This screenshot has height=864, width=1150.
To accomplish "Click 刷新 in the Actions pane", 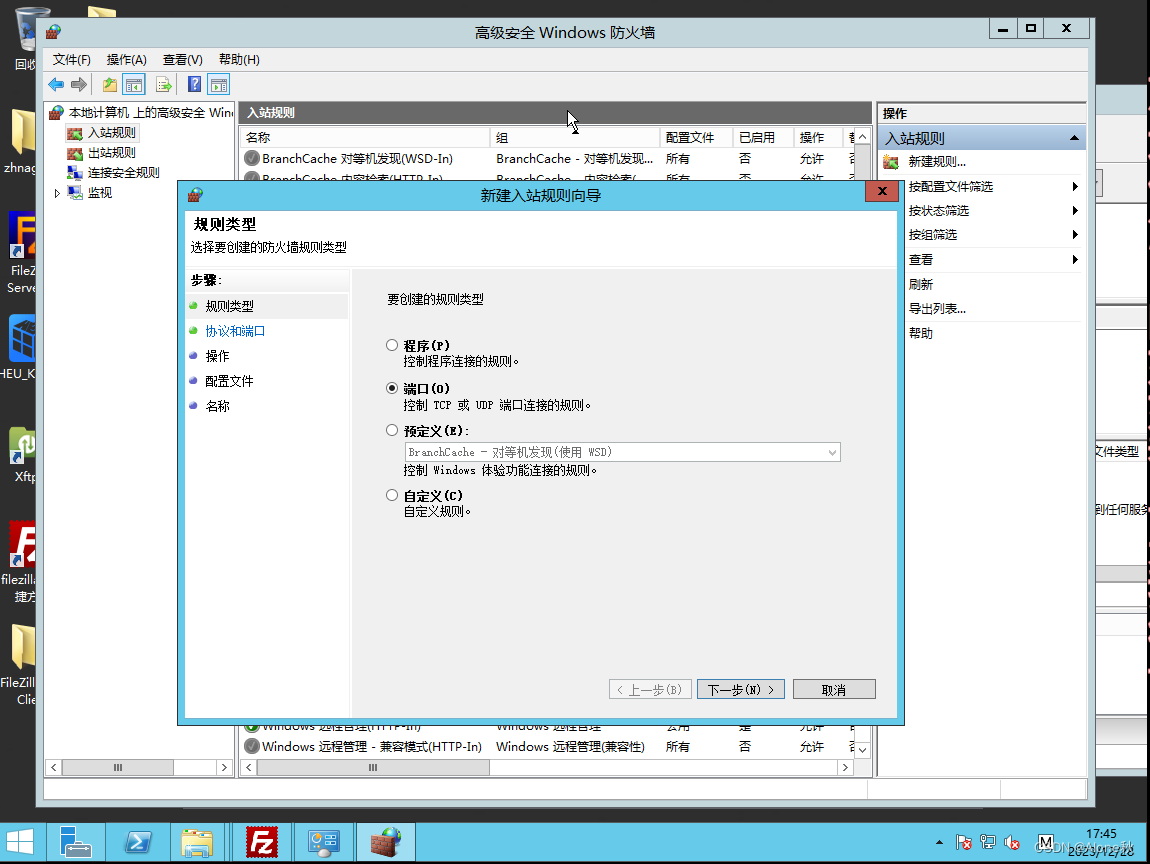I will coord(920,284).
